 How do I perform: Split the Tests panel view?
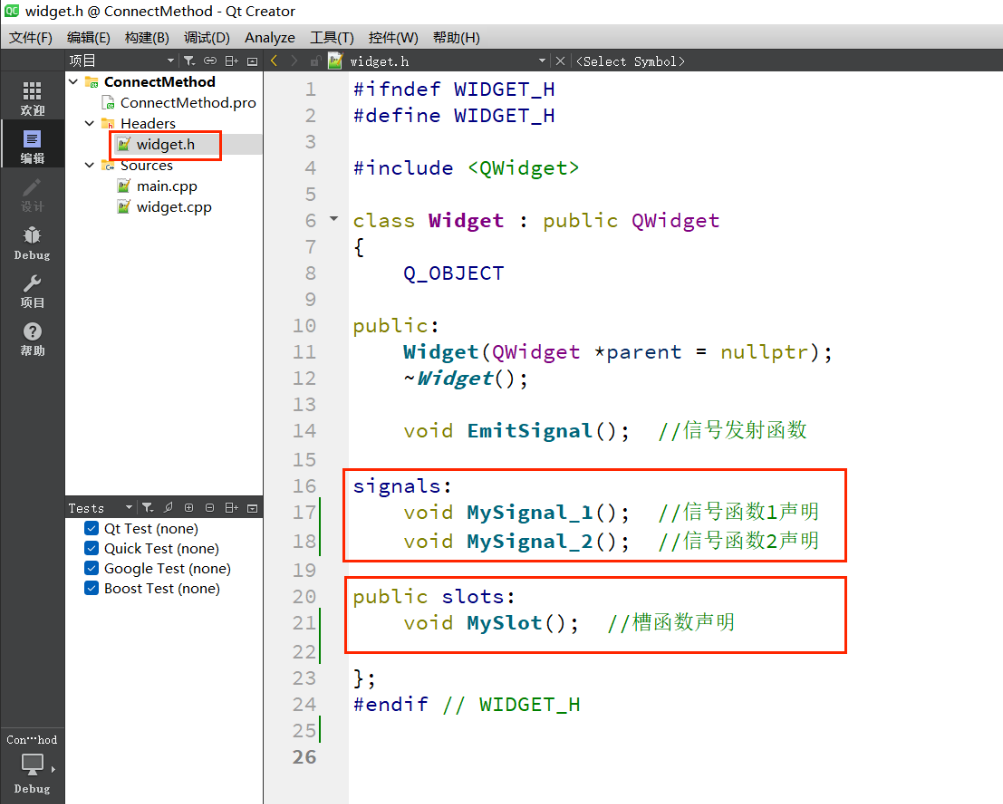pyautogui.click(x=232, y=508)
